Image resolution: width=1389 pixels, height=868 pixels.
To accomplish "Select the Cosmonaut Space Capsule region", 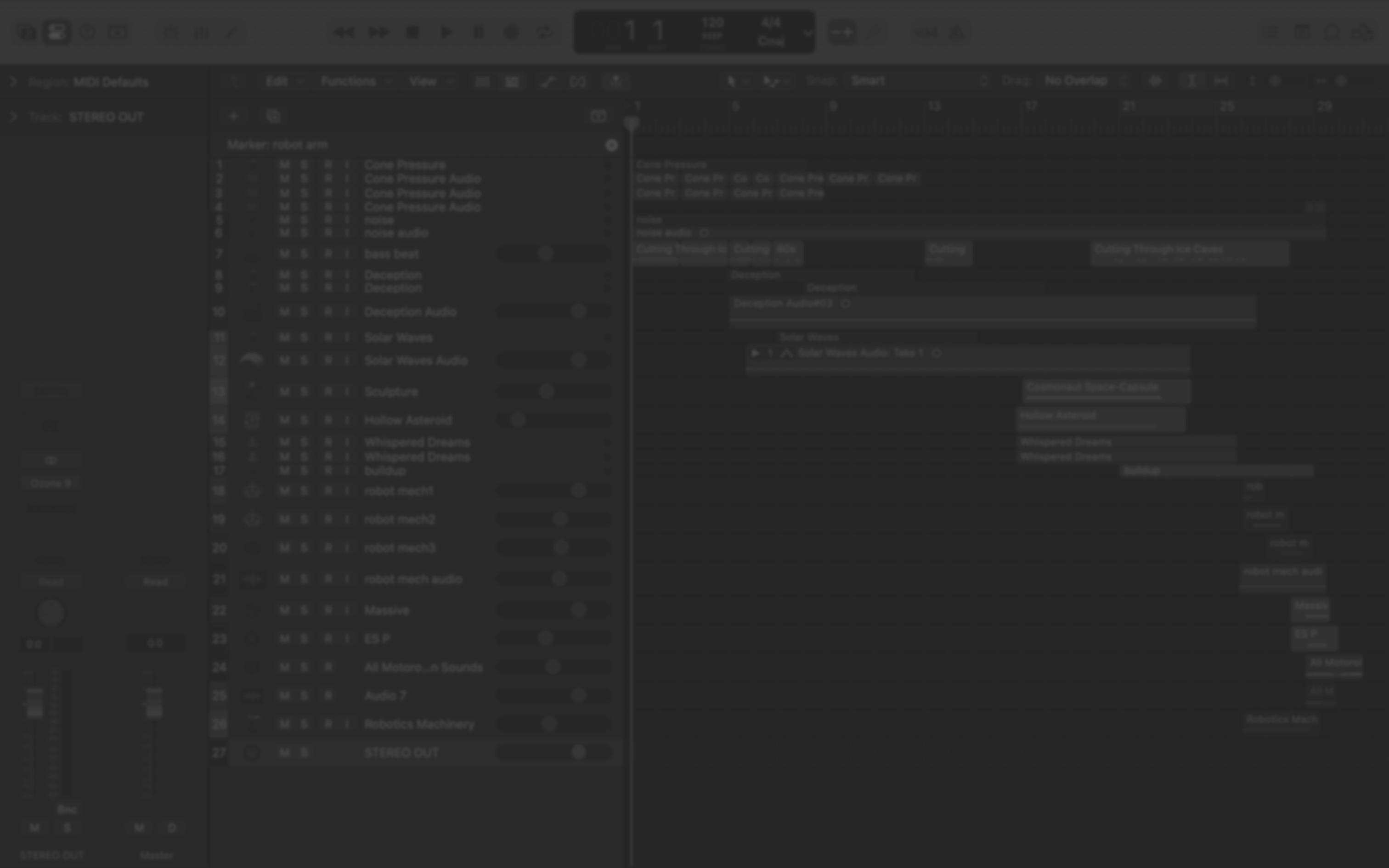I will (1106, 391).
